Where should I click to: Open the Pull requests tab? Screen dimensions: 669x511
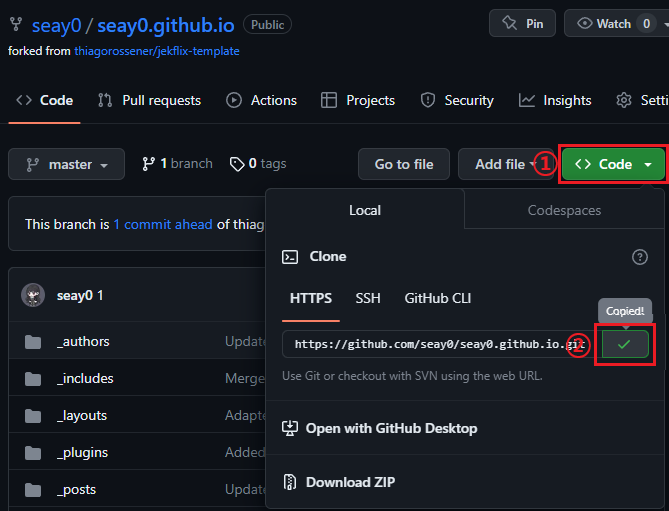(x=149, y=100)
